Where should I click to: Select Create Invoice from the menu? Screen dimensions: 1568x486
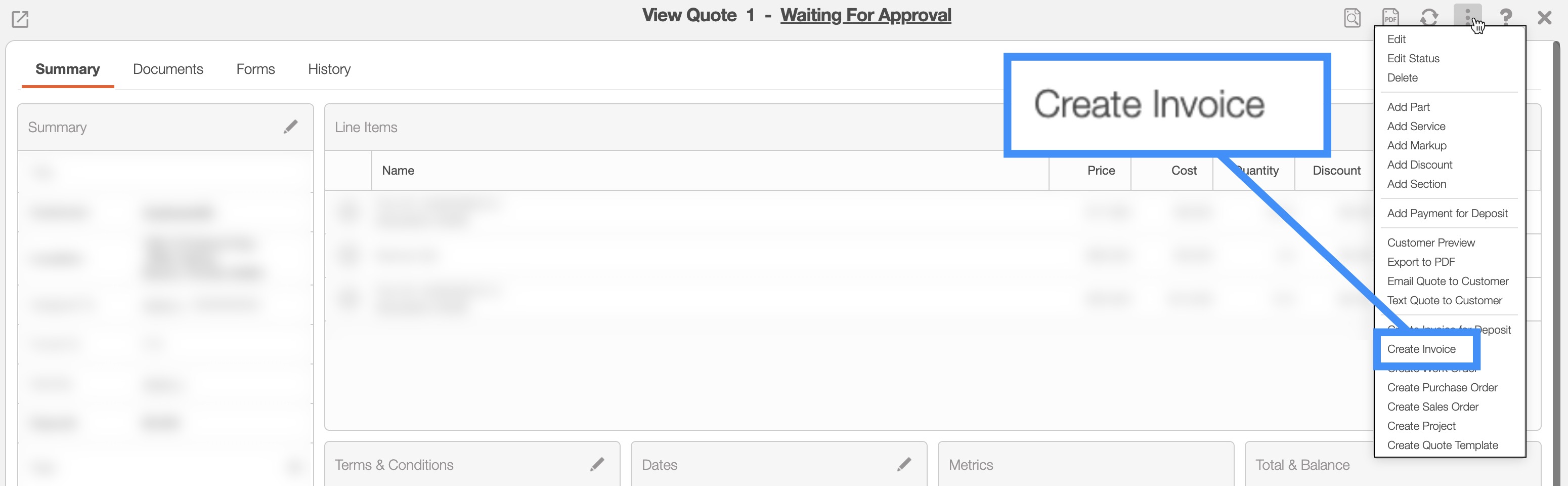tap(1421, 349)
